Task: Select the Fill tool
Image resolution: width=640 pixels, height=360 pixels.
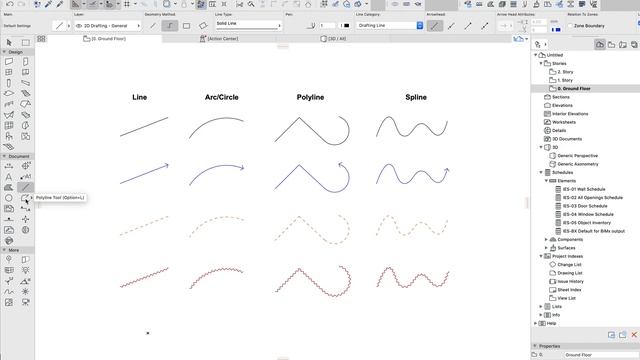Action: point(9,187)
